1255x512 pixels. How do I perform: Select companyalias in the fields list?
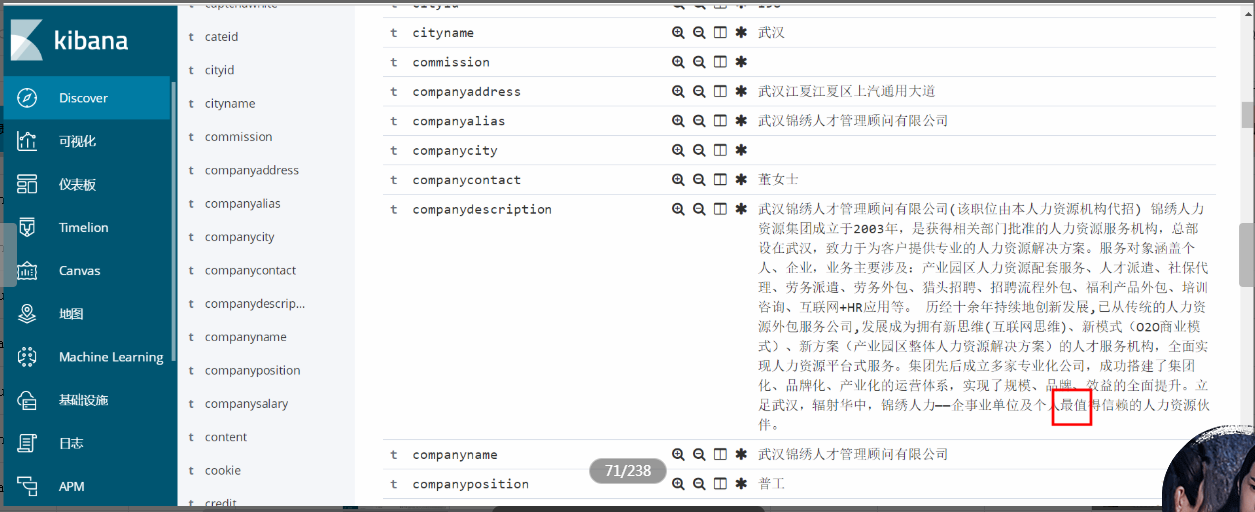point(243,203)
